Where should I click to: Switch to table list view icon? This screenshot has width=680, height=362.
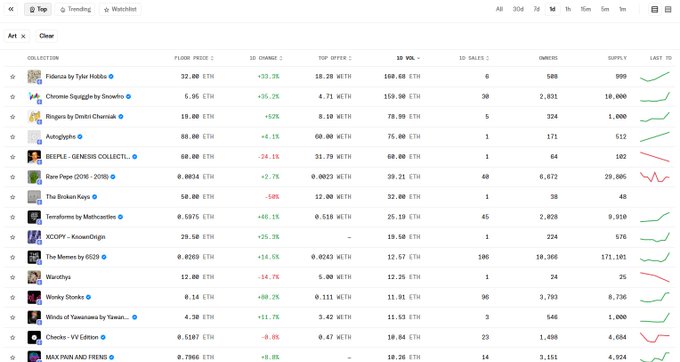655,9
